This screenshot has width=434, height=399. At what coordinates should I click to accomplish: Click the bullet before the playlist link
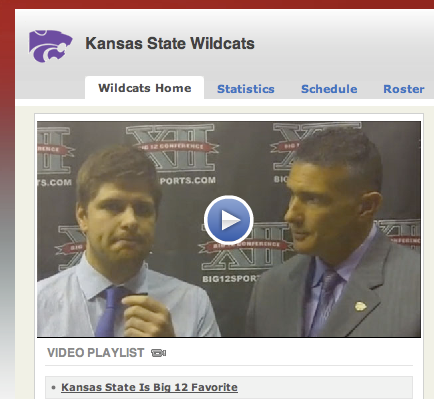[53, 387]
